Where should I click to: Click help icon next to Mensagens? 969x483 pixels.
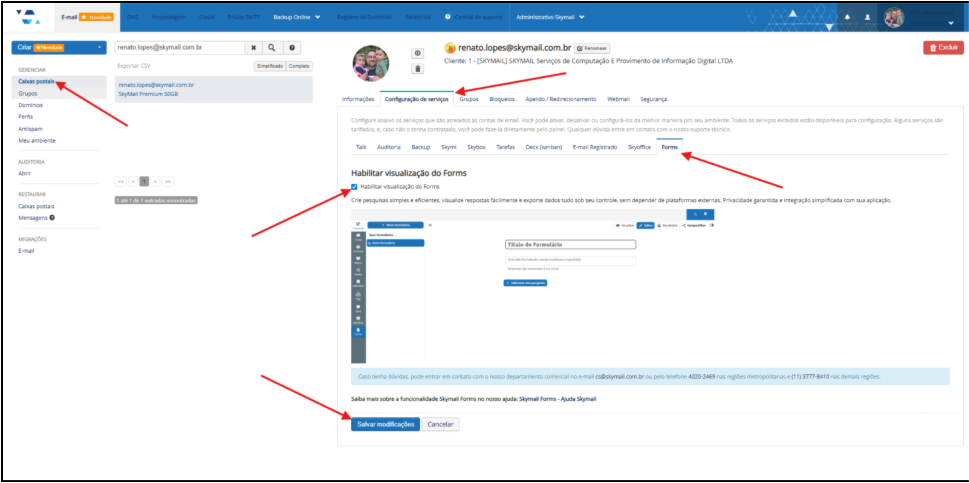pos(51,217)
